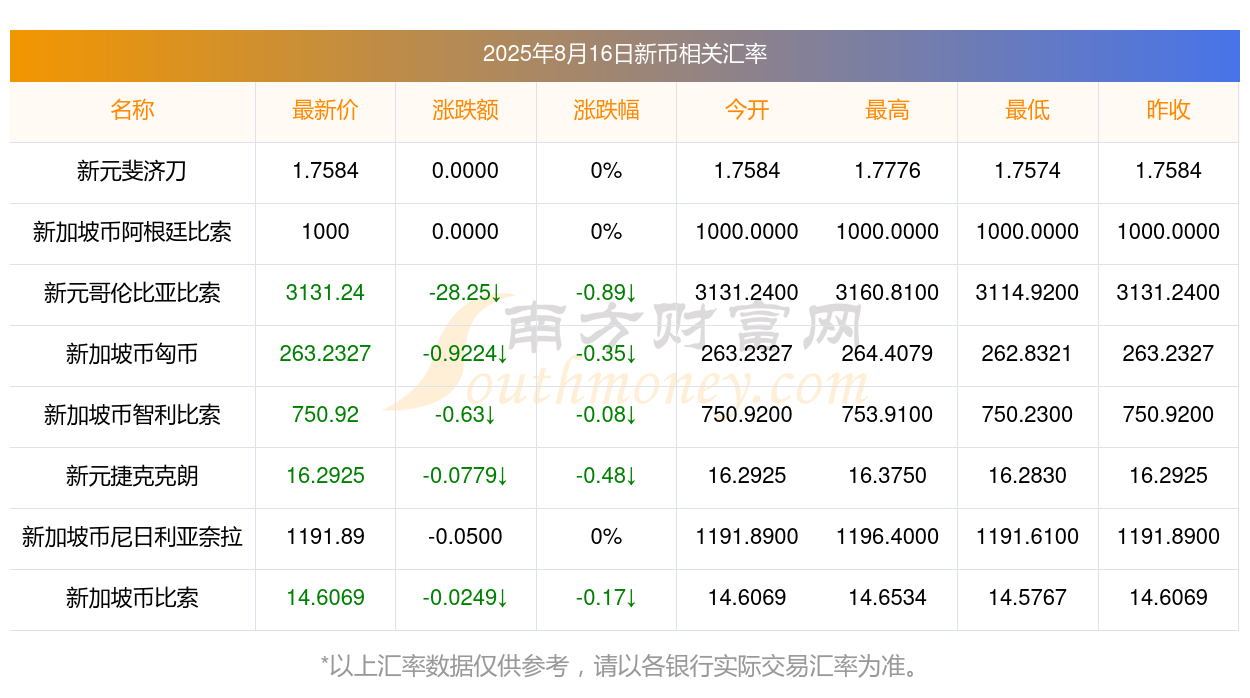
Task: Click the high value 16.3750
Action: pyautogui.click(x=887, y=476)
